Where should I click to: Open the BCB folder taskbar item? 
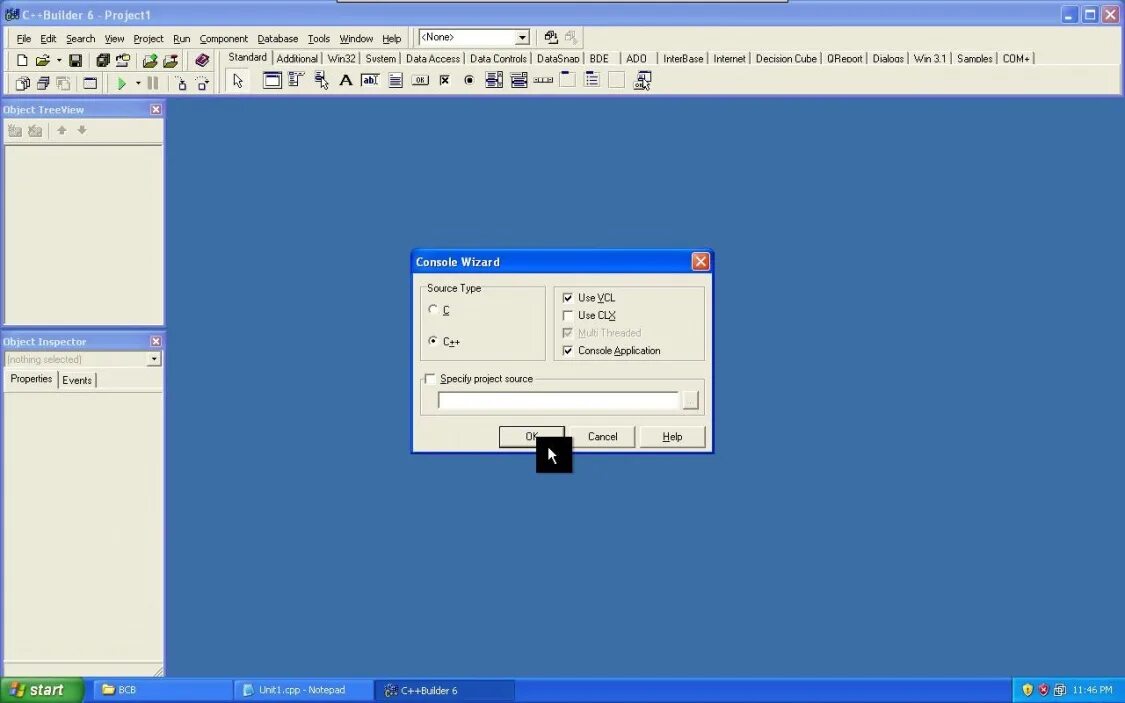[x=162, y=690]
